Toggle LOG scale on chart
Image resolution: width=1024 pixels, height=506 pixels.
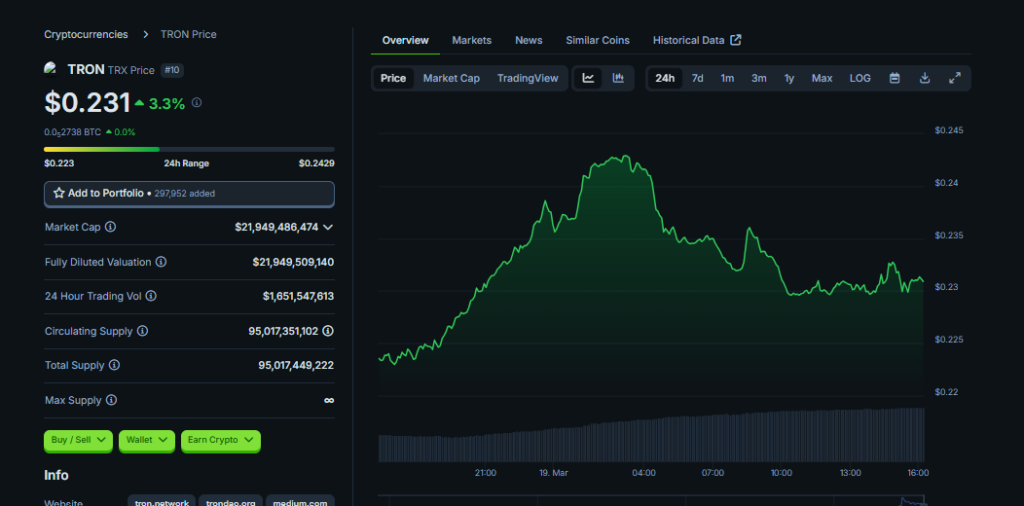[x=860, y=78]
